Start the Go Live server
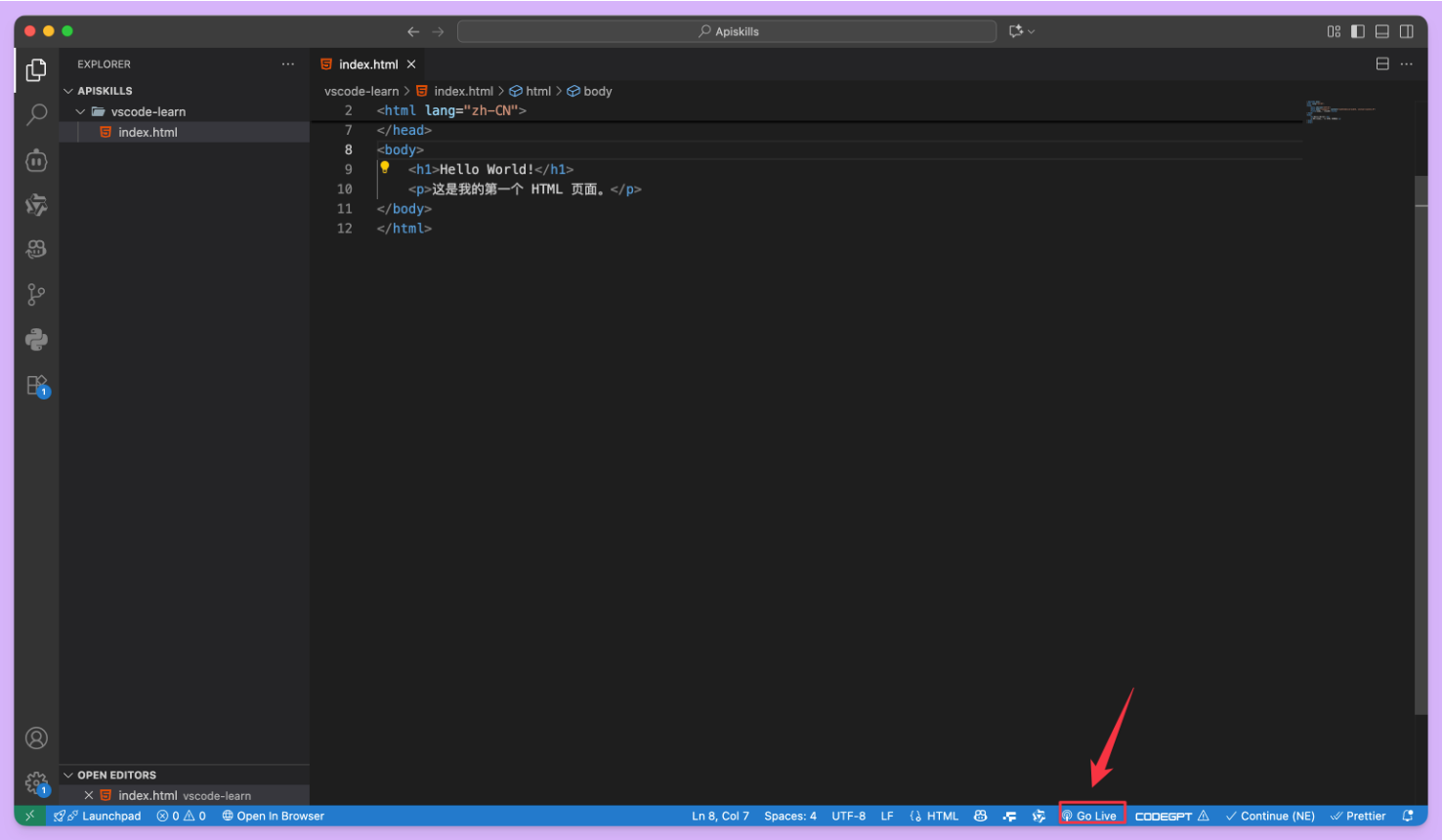1442x840 pixels. coord(1091,815)
